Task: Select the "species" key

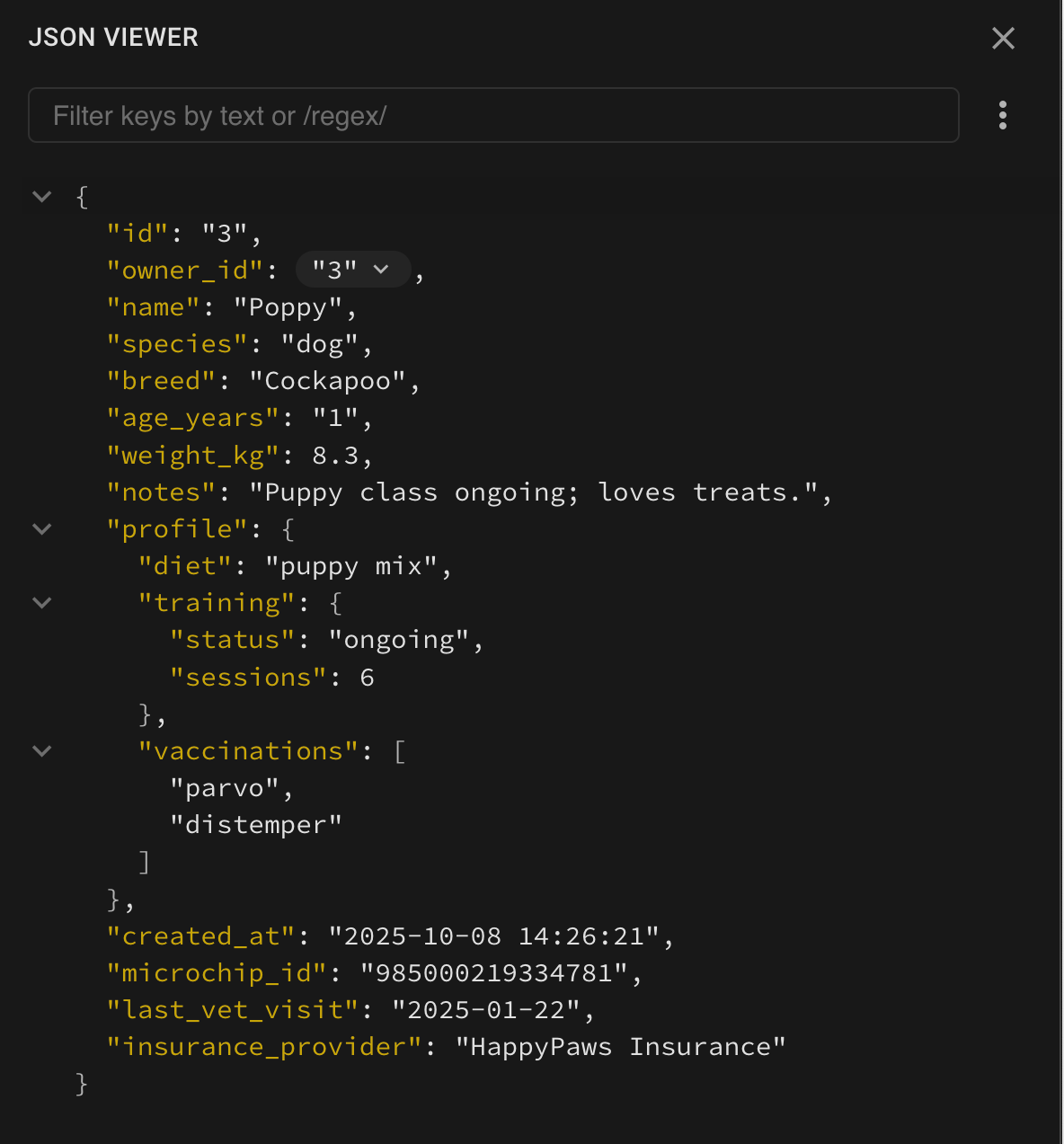Action: pyautogui.click(x=176, y=344)
